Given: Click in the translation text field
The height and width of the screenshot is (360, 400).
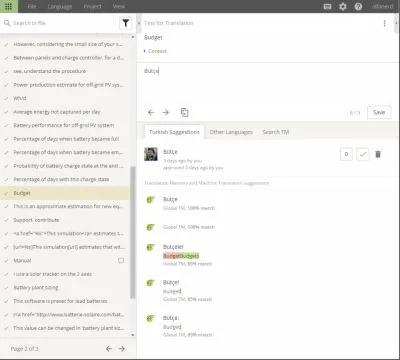Looking at the screenshot, I should coord(267,83).
